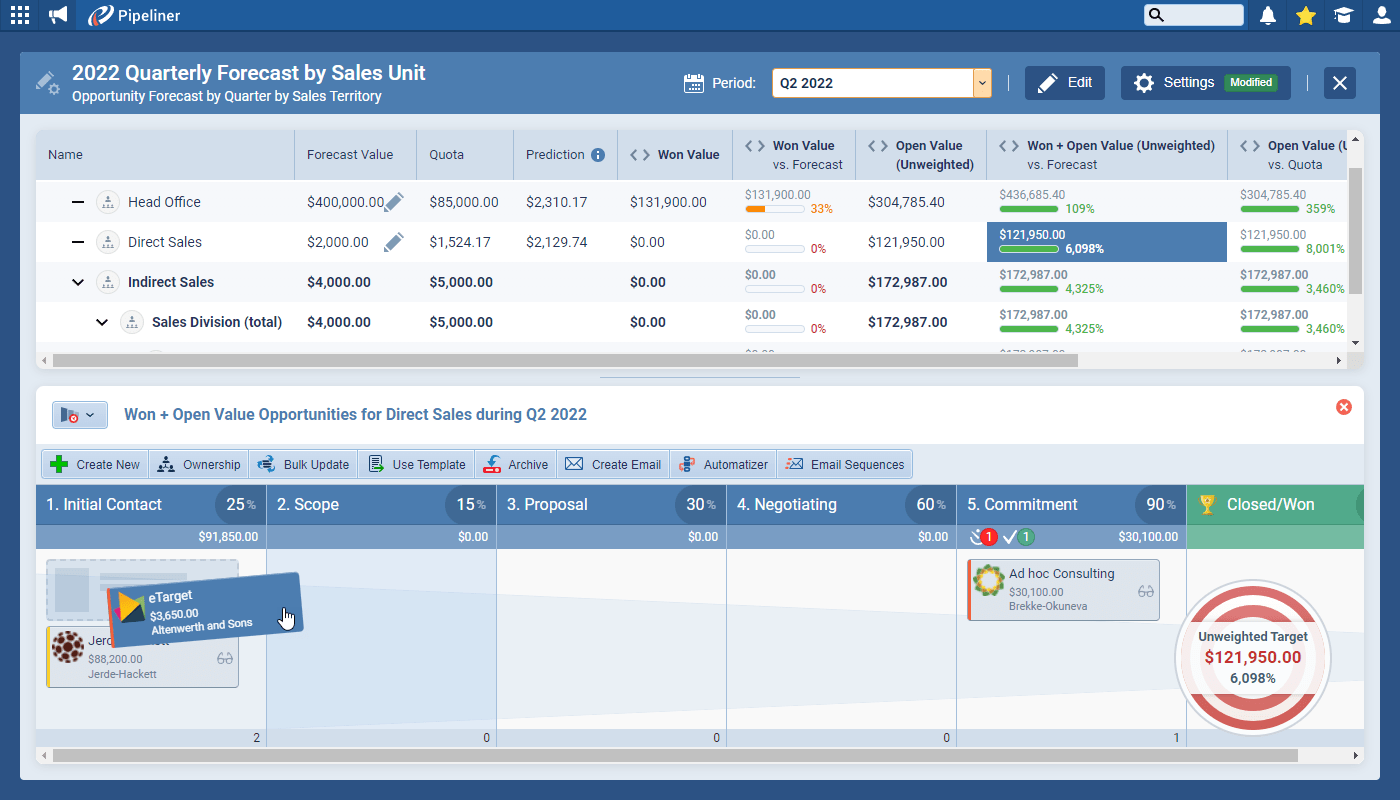This screenshot has height=800, width=1400.
Task: Toggle the lost counter badge in Commitment stage
Action: (985, 536)
